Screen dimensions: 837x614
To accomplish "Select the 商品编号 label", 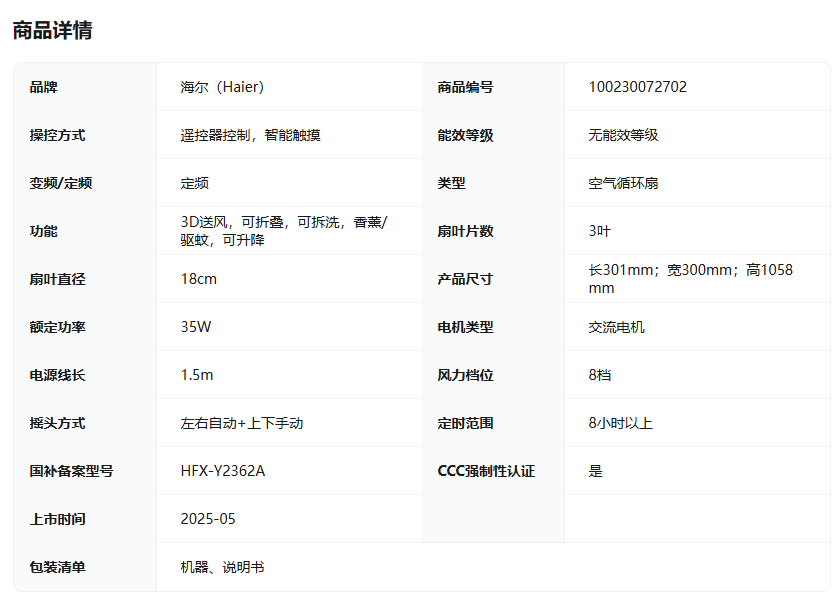I will tap(465, 87).
